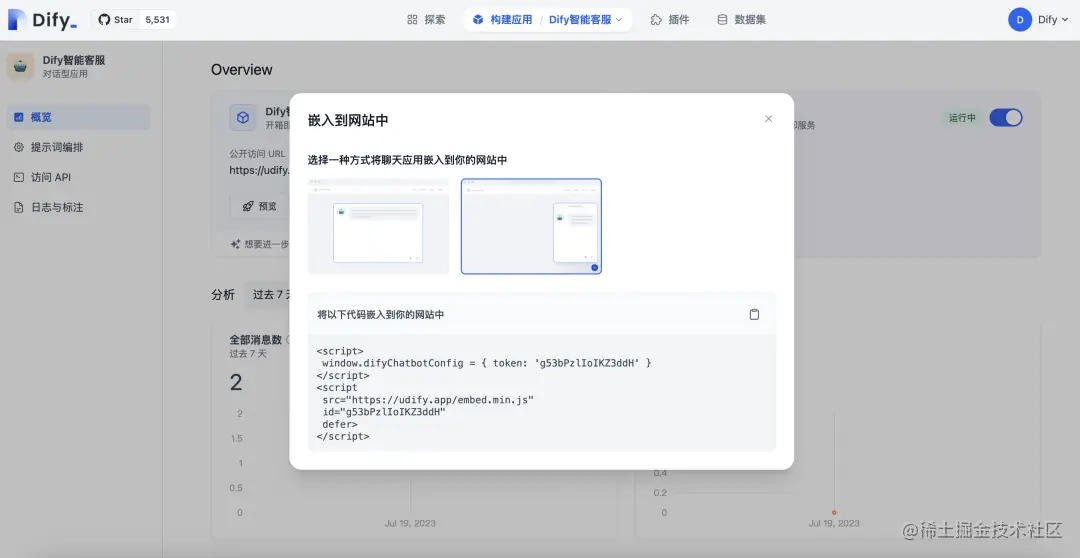Select the 构建应用 tab
Viewport: 1080px width, 558px height.
pyautogui.click(x=502, y=19)
